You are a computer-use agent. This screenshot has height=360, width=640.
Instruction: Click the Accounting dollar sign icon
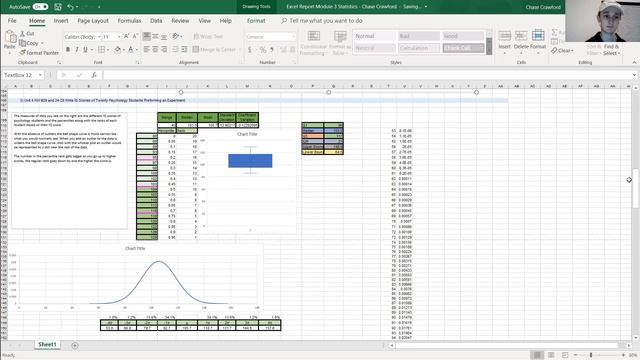coord(249,49)
